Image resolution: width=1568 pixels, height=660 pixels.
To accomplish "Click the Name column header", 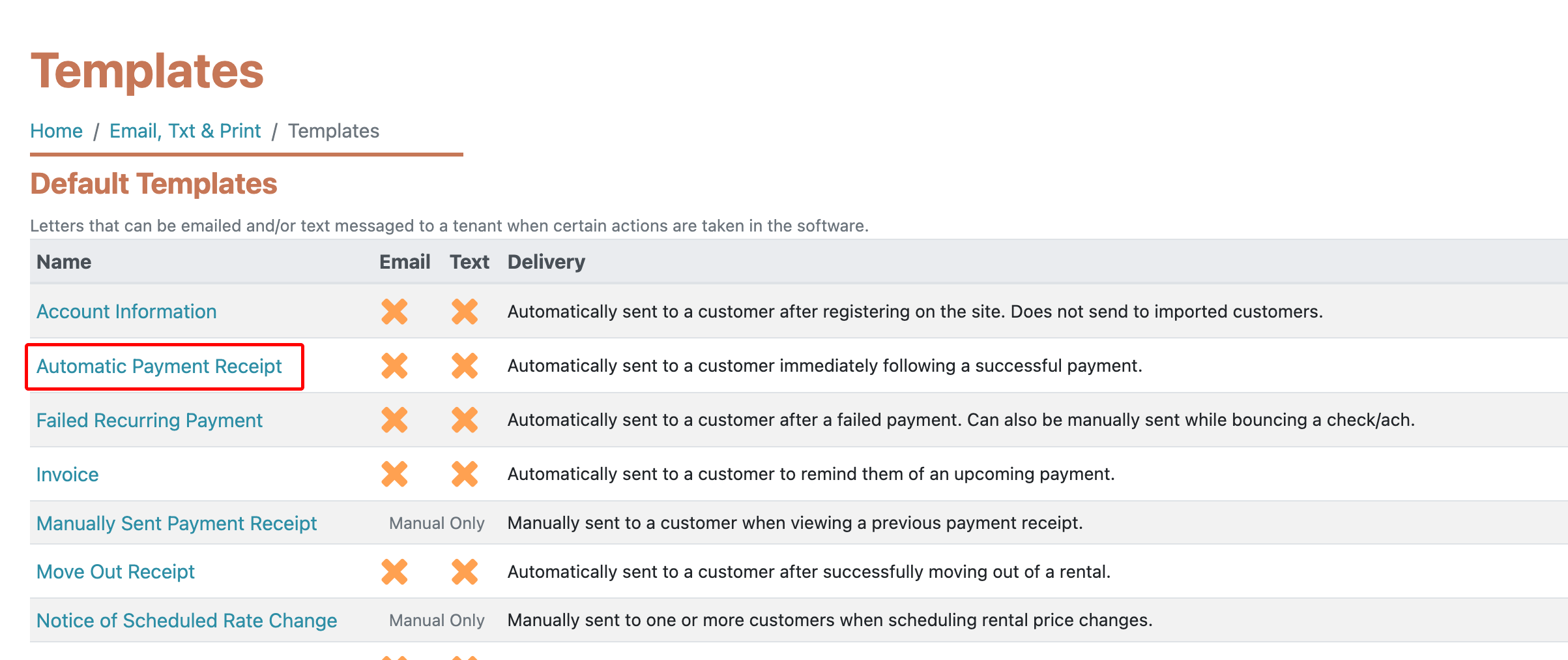I will point(64,262).
